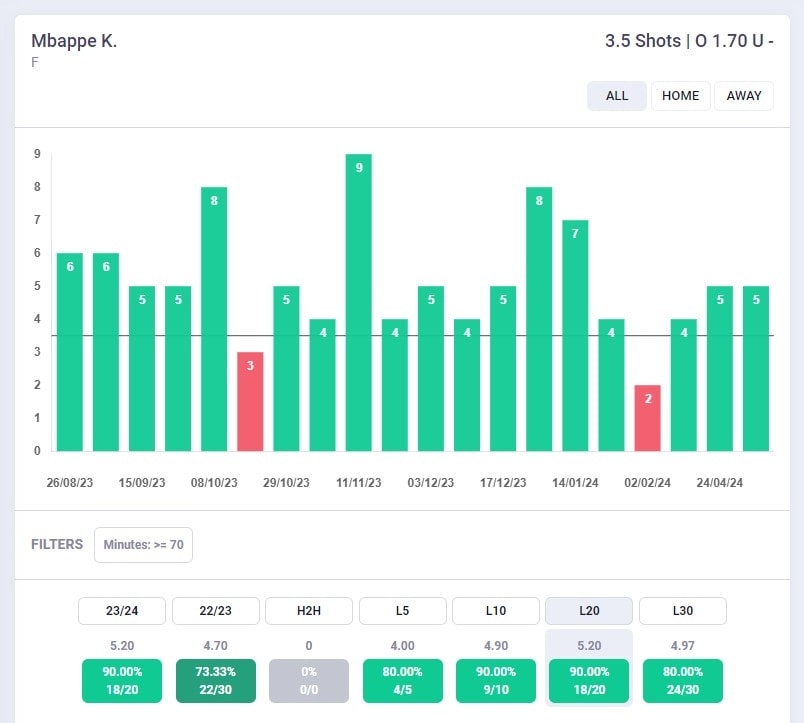
Task: Click the 24/04/24 date label
Action: [719, 483]
